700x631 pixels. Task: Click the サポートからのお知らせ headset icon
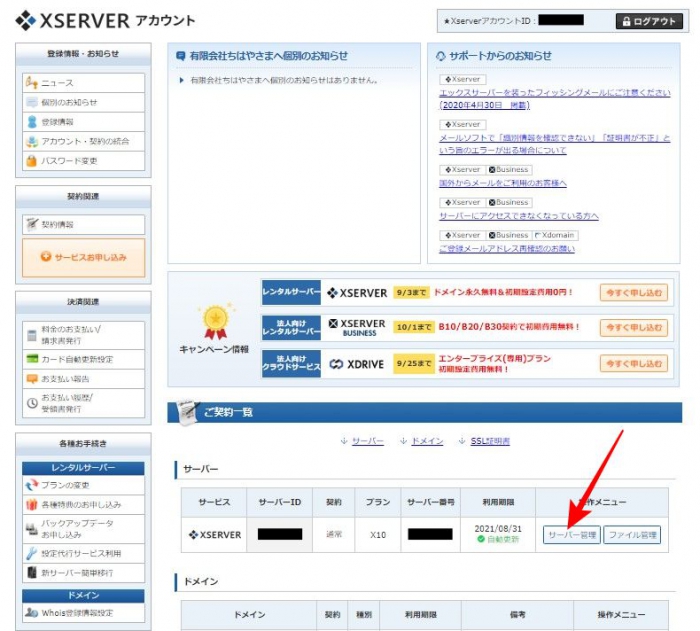441,56
